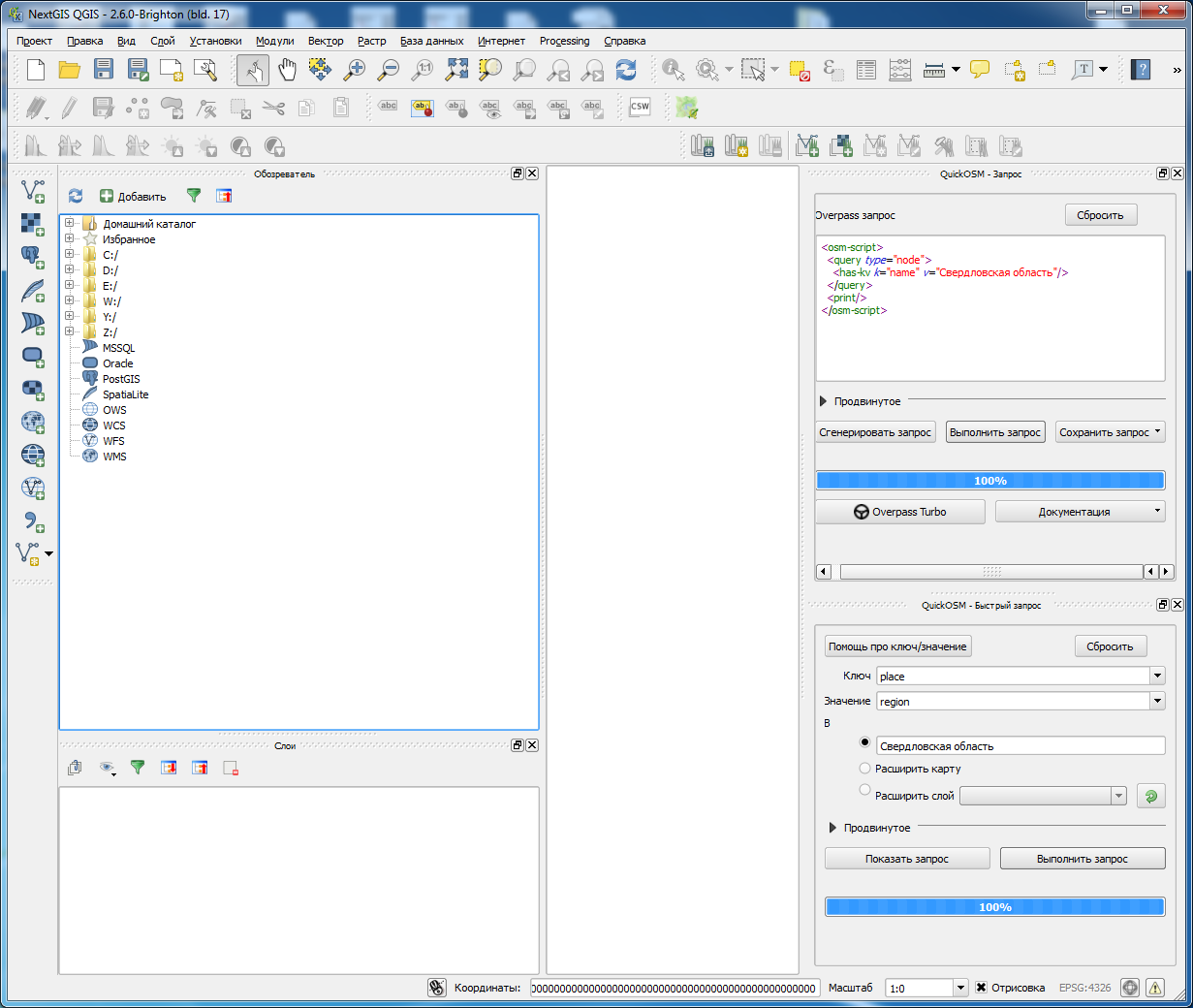
Task: Click the quick query 100% progress bar
Action: [x=995, y=907]
